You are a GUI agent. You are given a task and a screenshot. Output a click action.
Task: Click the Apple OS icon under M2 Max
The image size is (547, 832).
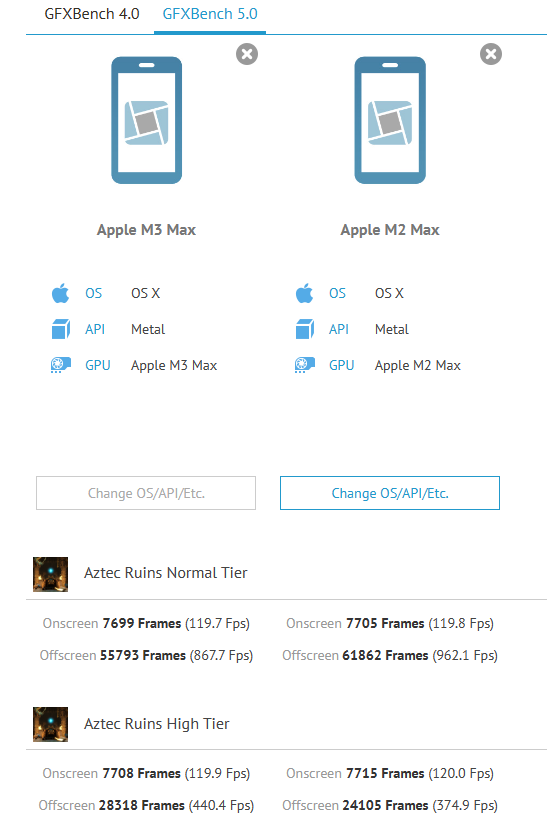click(305, 293)
